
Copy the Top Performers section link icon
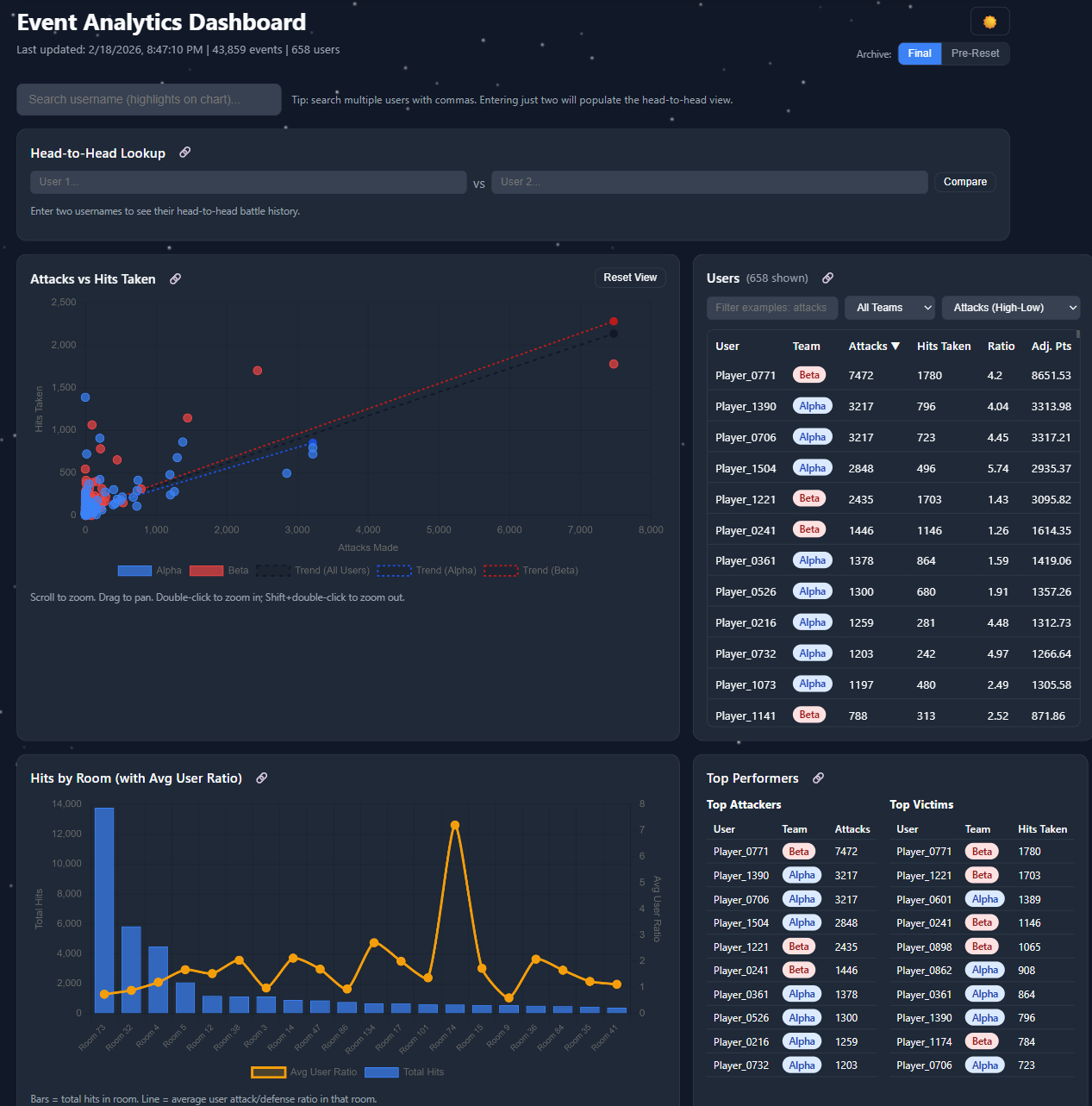[817, 778]
